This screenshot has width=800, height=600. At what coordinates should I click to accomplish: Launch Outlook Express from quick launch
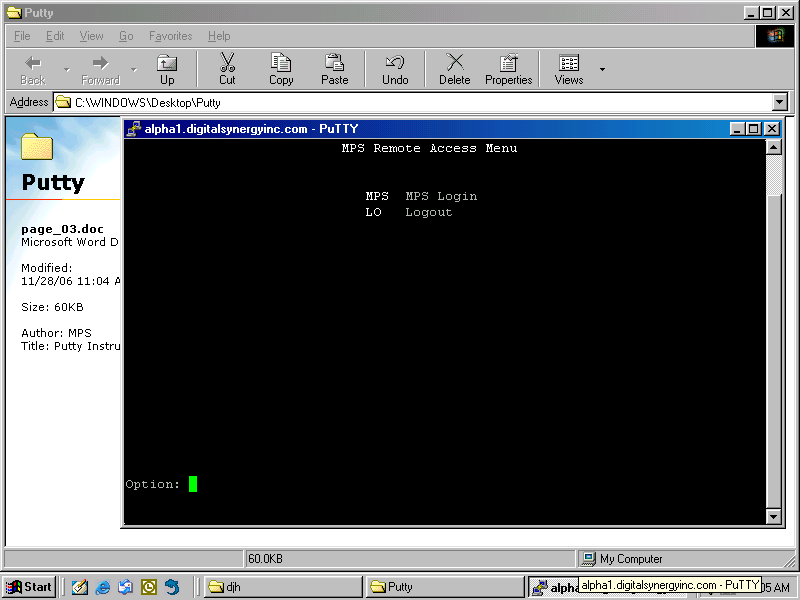coord(126,587)
